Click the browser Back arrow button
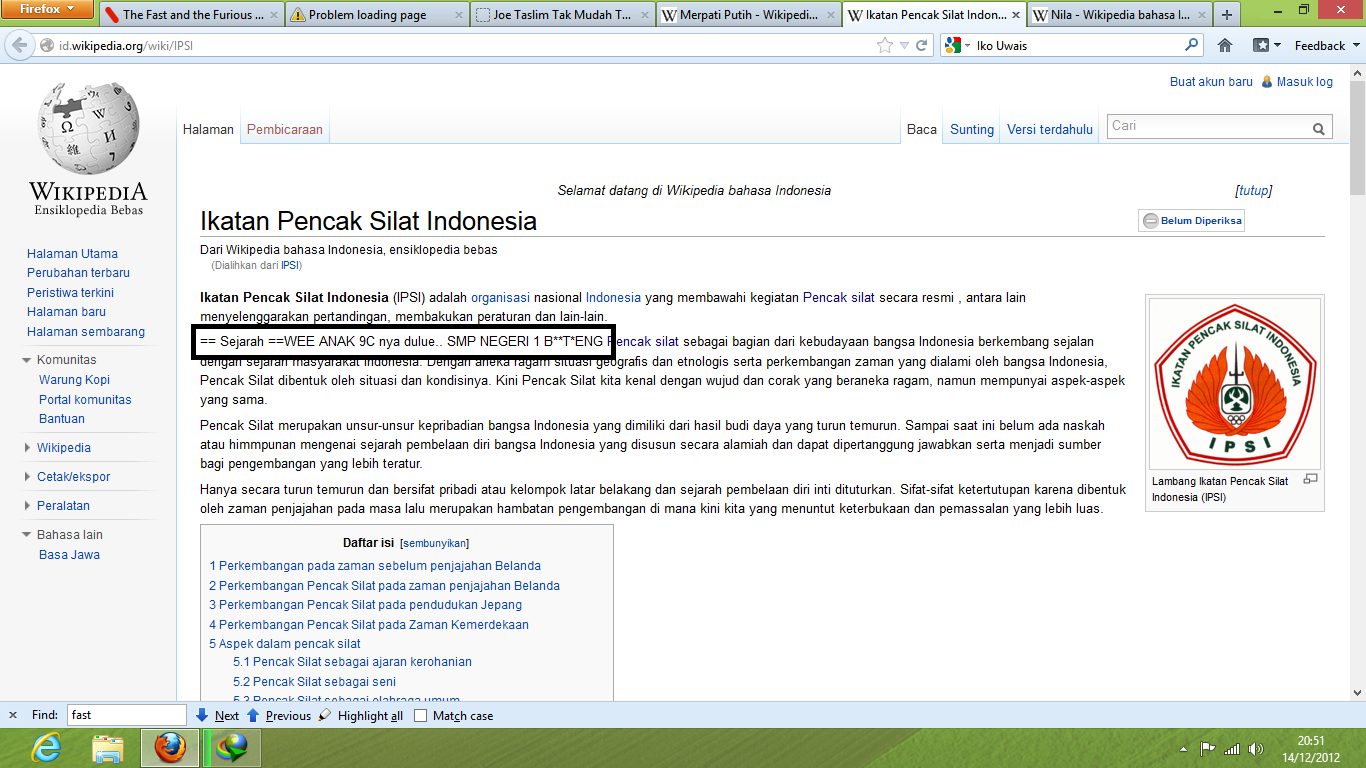 click(x=19, y=46)
